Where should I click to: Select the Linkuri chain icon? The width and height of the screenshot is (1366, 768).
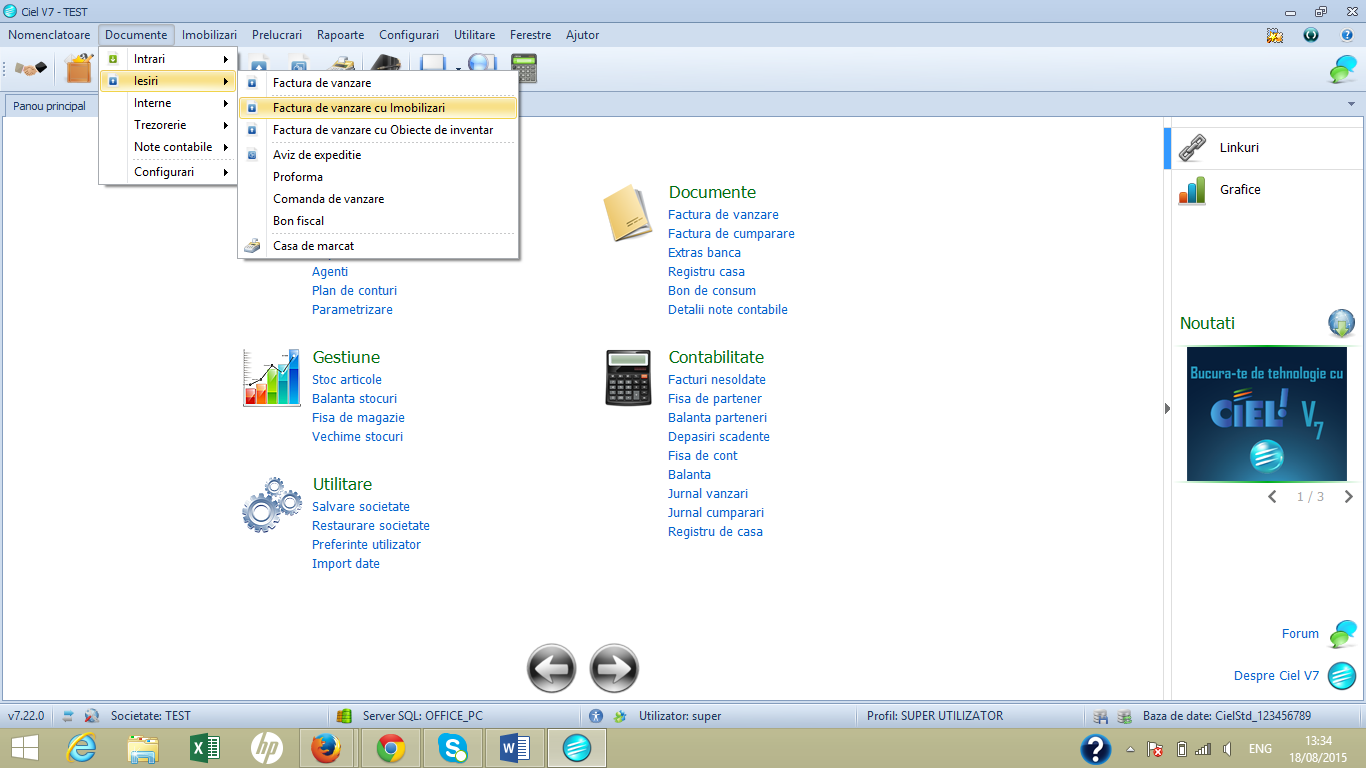click(1192, 148)
